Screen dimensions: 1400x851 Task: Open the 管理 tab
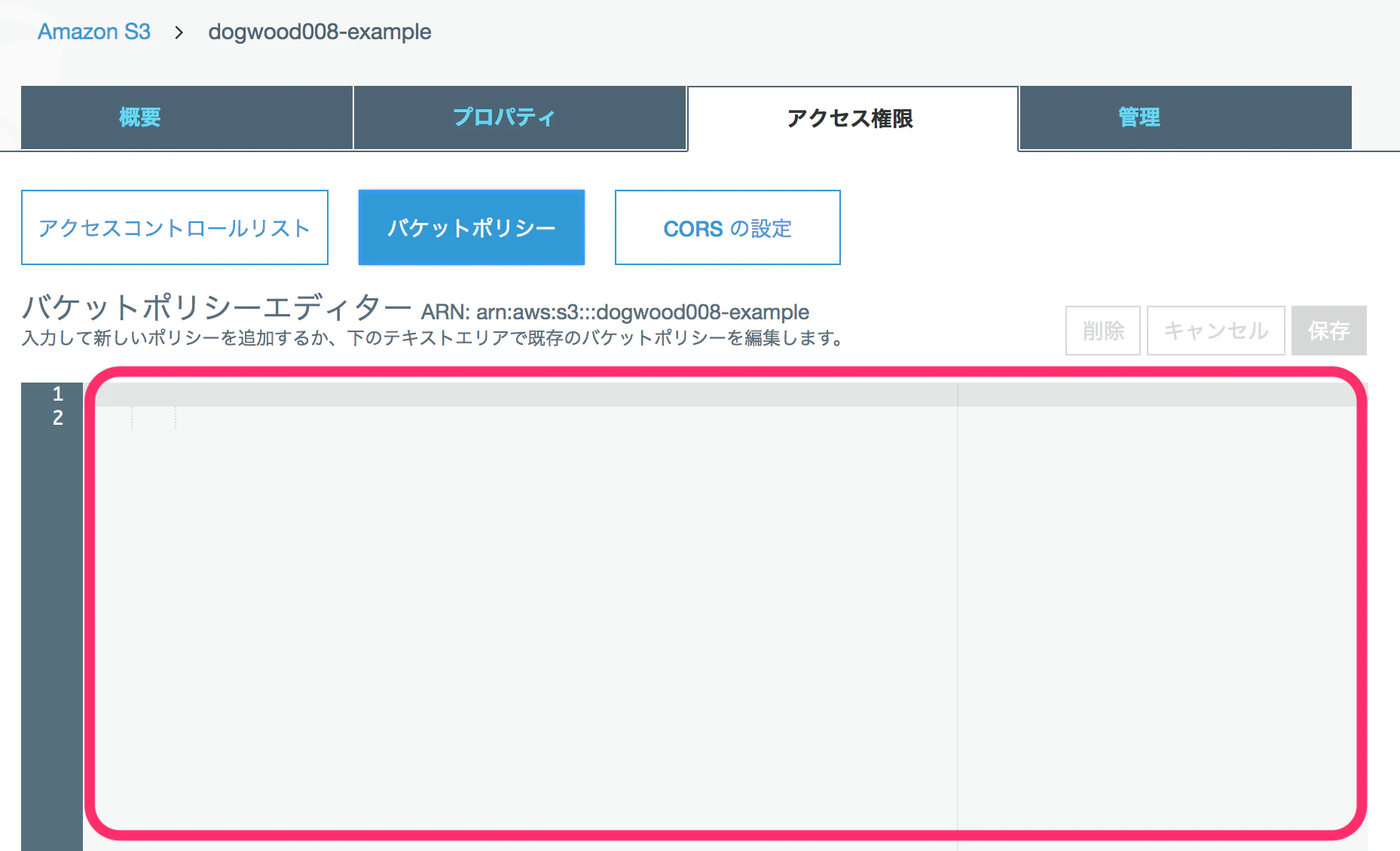1185,117
